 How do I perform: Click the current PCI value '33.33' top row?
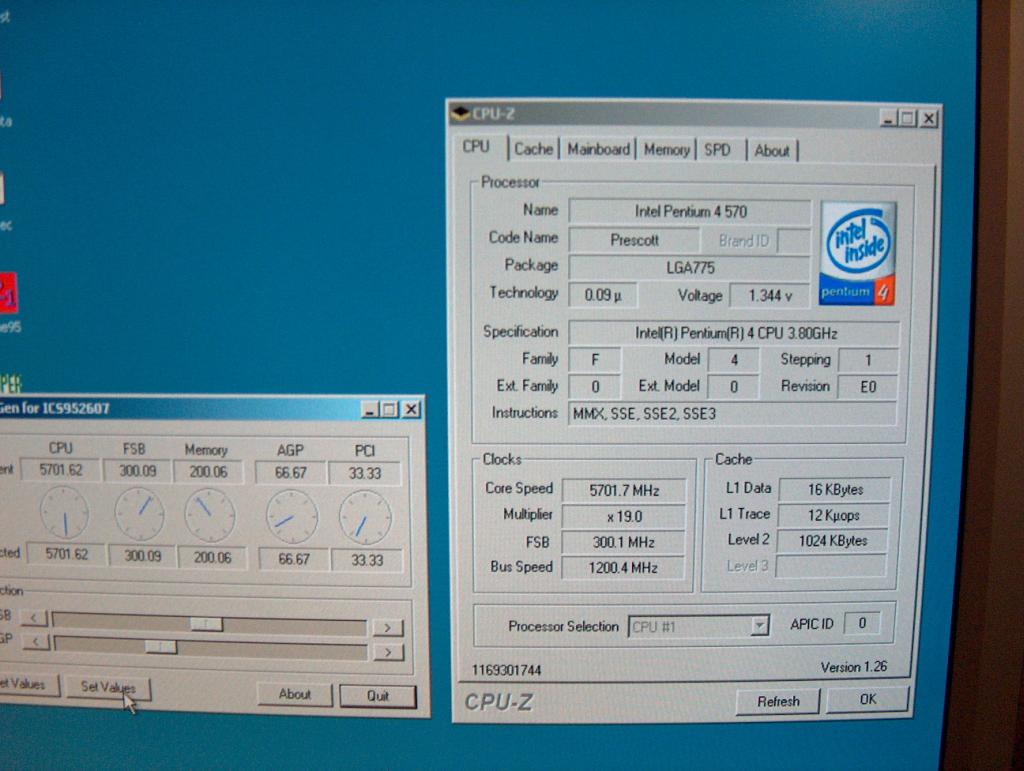(364, 473)
